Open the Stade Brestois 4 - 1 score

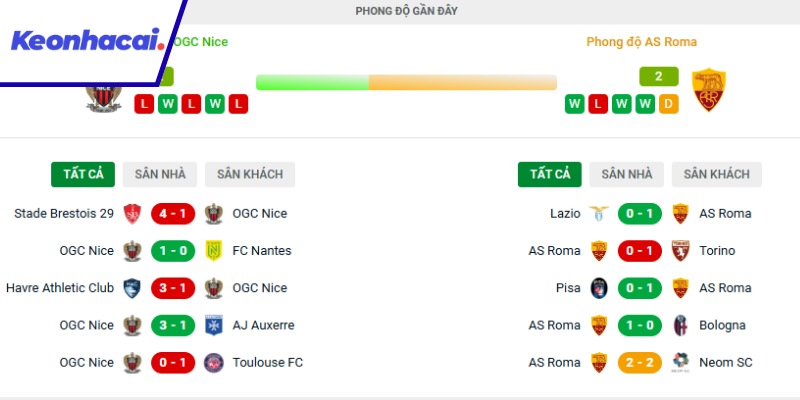[173, 213]
